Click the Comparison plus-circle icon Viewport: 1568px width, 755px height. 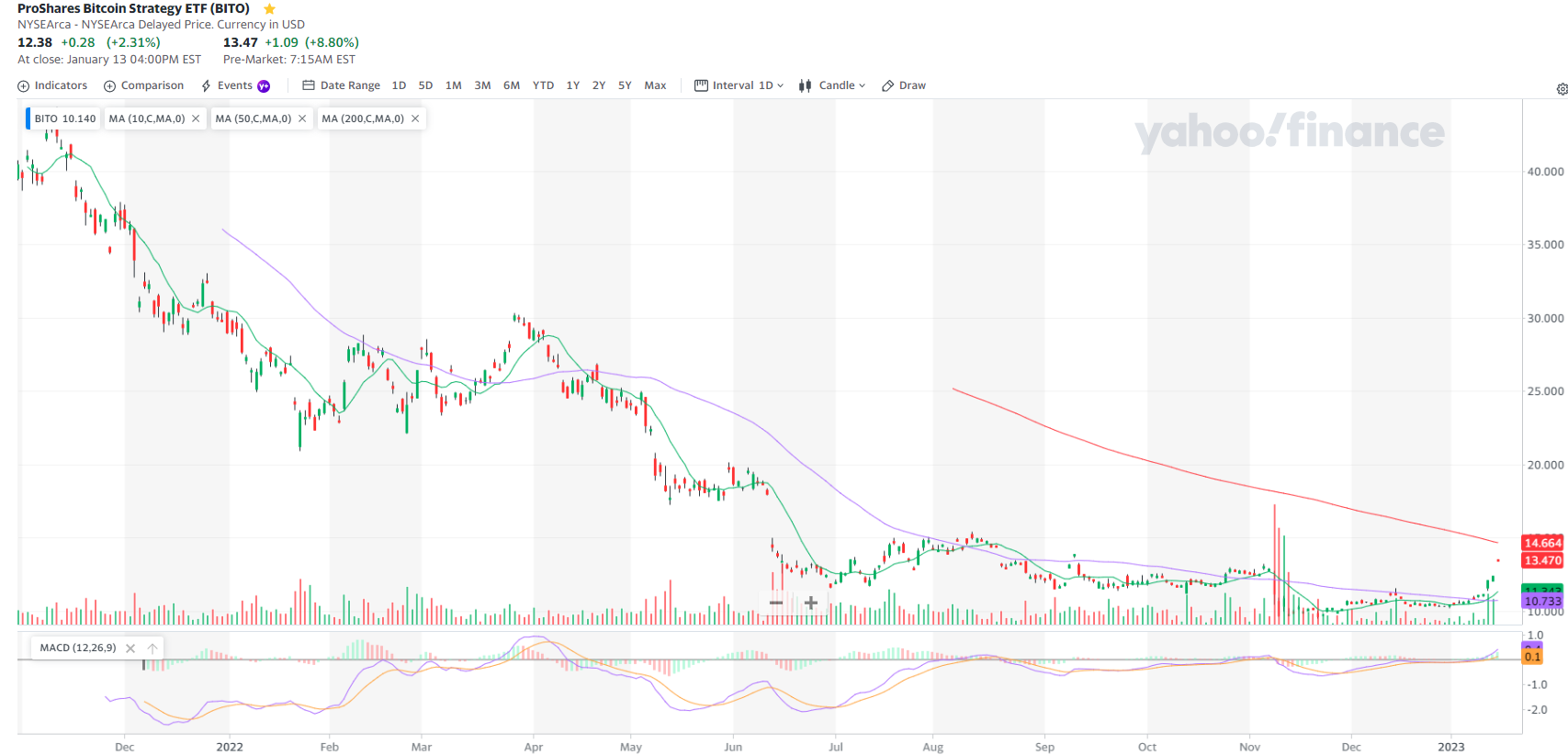(110, 86)
